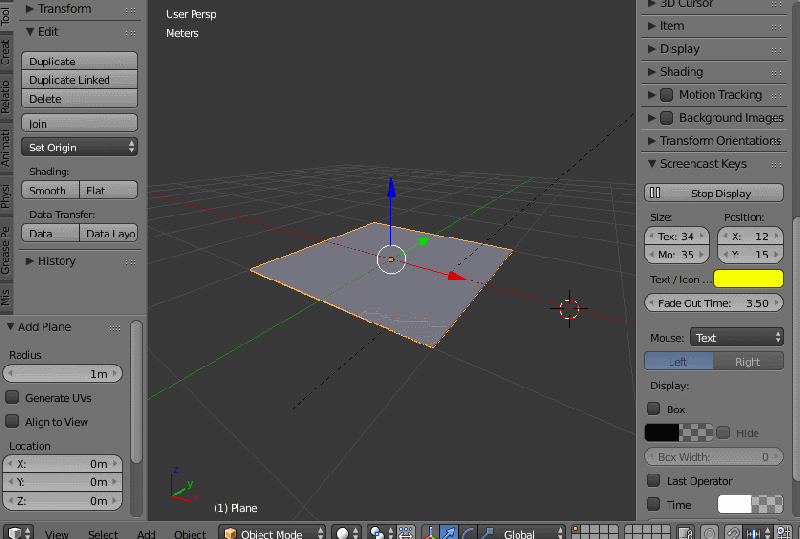Toggle proportional editing circle icon

tap(710, 533)
